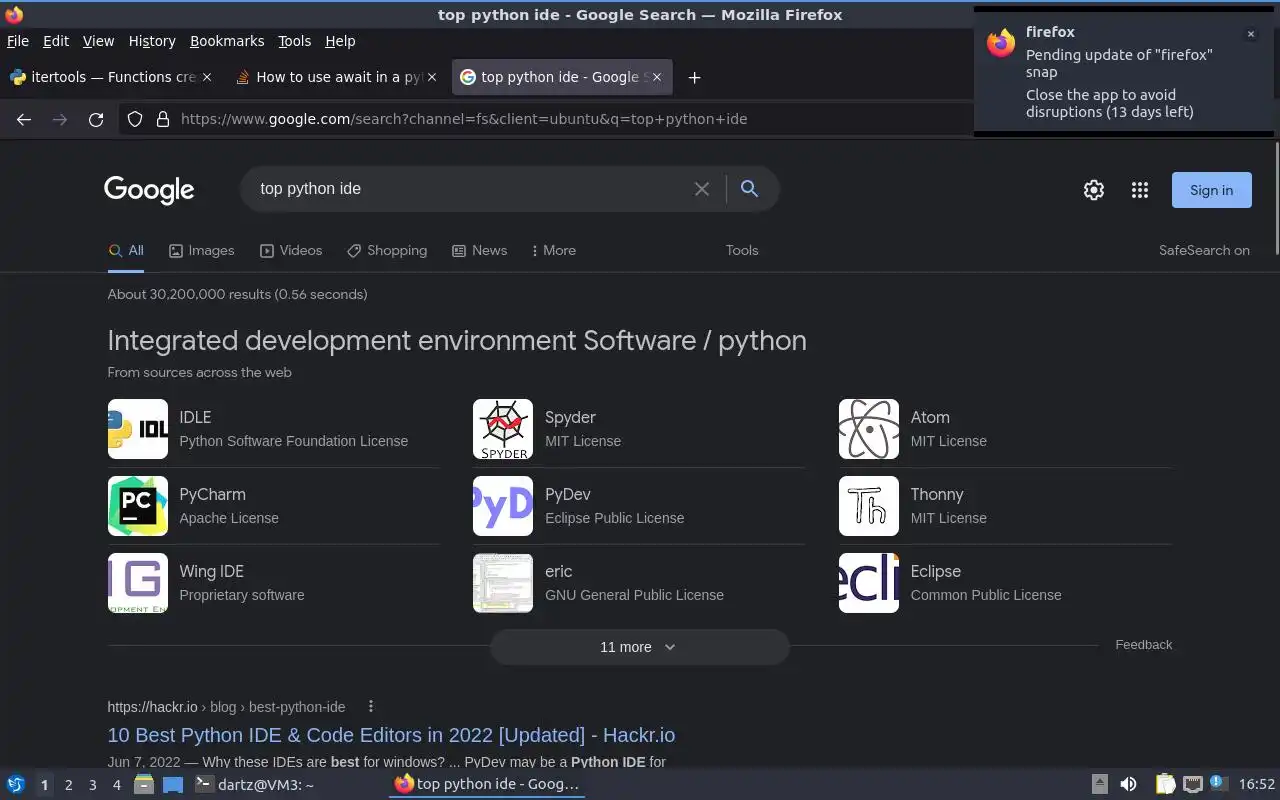This screenshot has width=1280, height=800.
Task: Switch to Shopping search results
Action: (387, 250)
